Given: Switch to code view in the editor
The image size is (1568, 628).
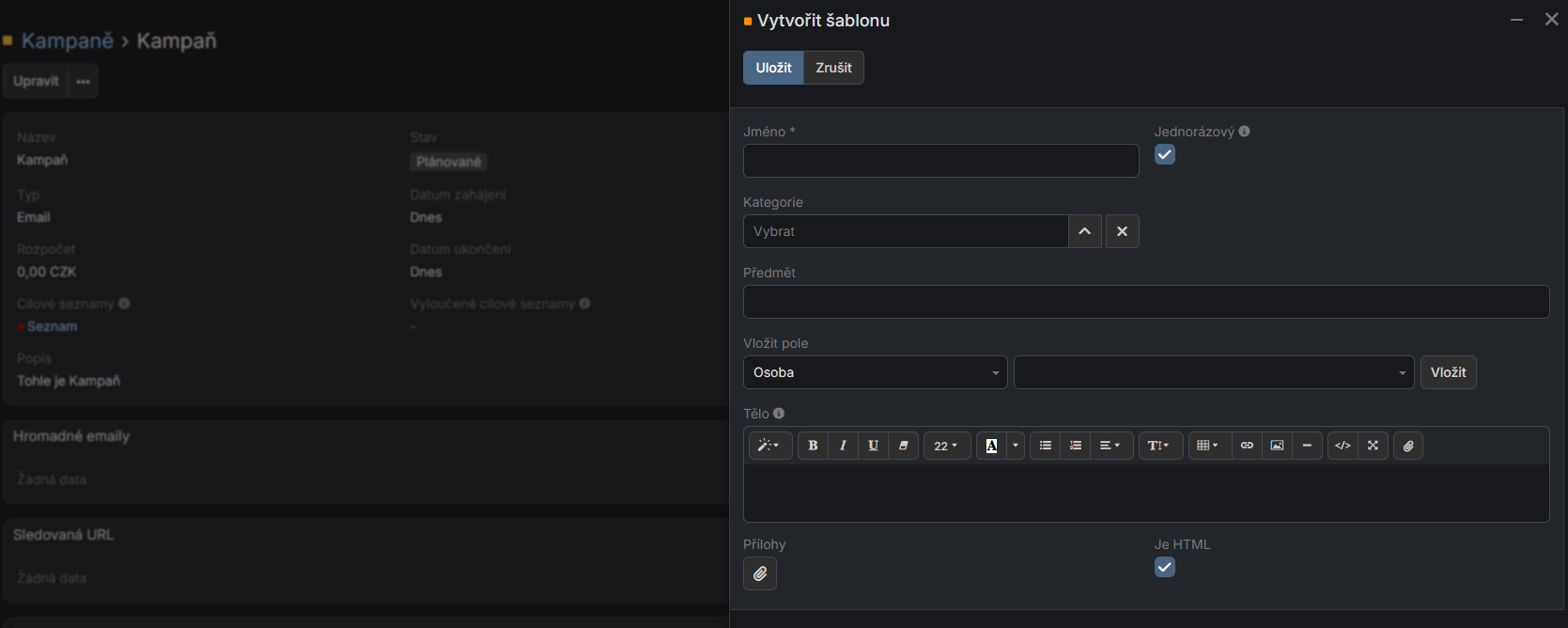Looking at the screenshot, I should pyautogui.click(x=1343, y=446).
